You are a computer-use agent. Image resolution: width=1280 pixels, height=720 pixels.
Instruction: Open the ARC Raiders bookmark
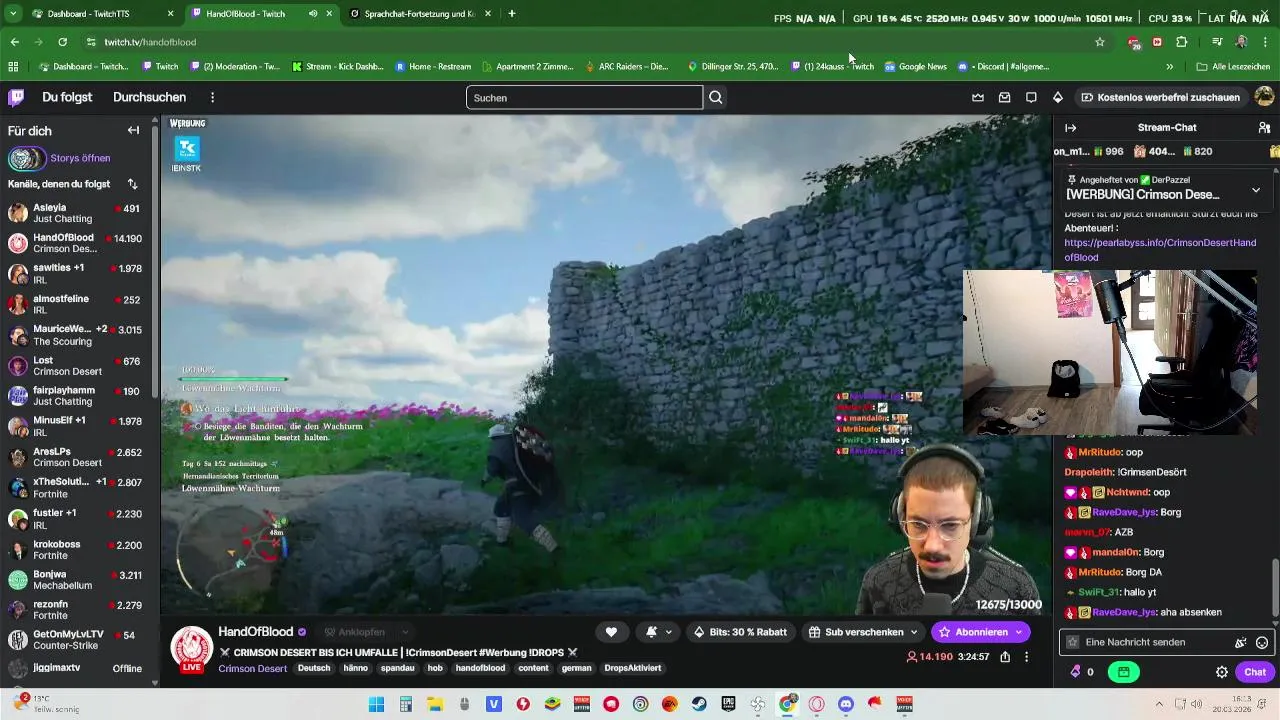[626, 67]
